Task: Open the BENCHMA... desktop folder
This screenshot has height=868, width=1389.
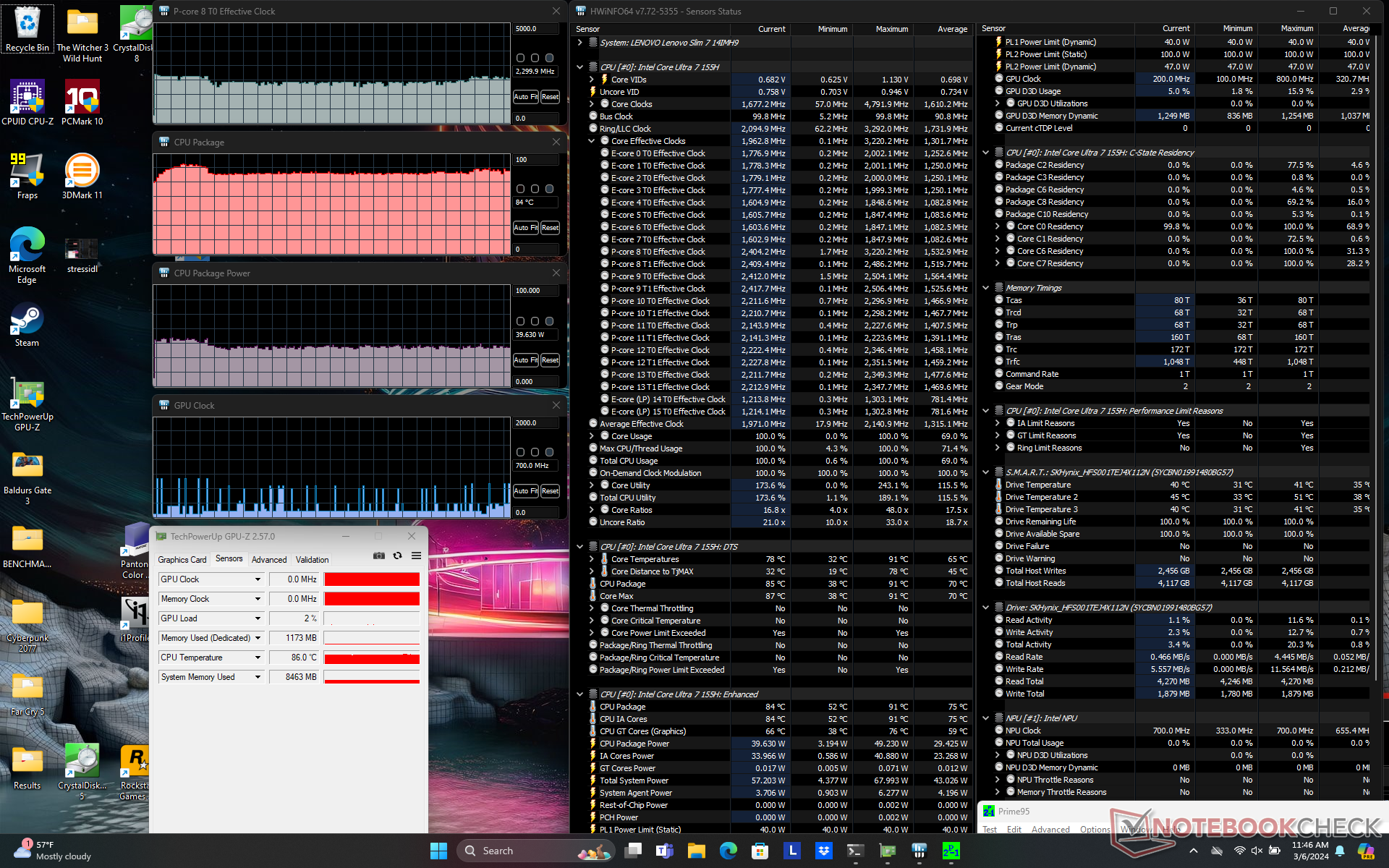Action: tap(27, 546)
